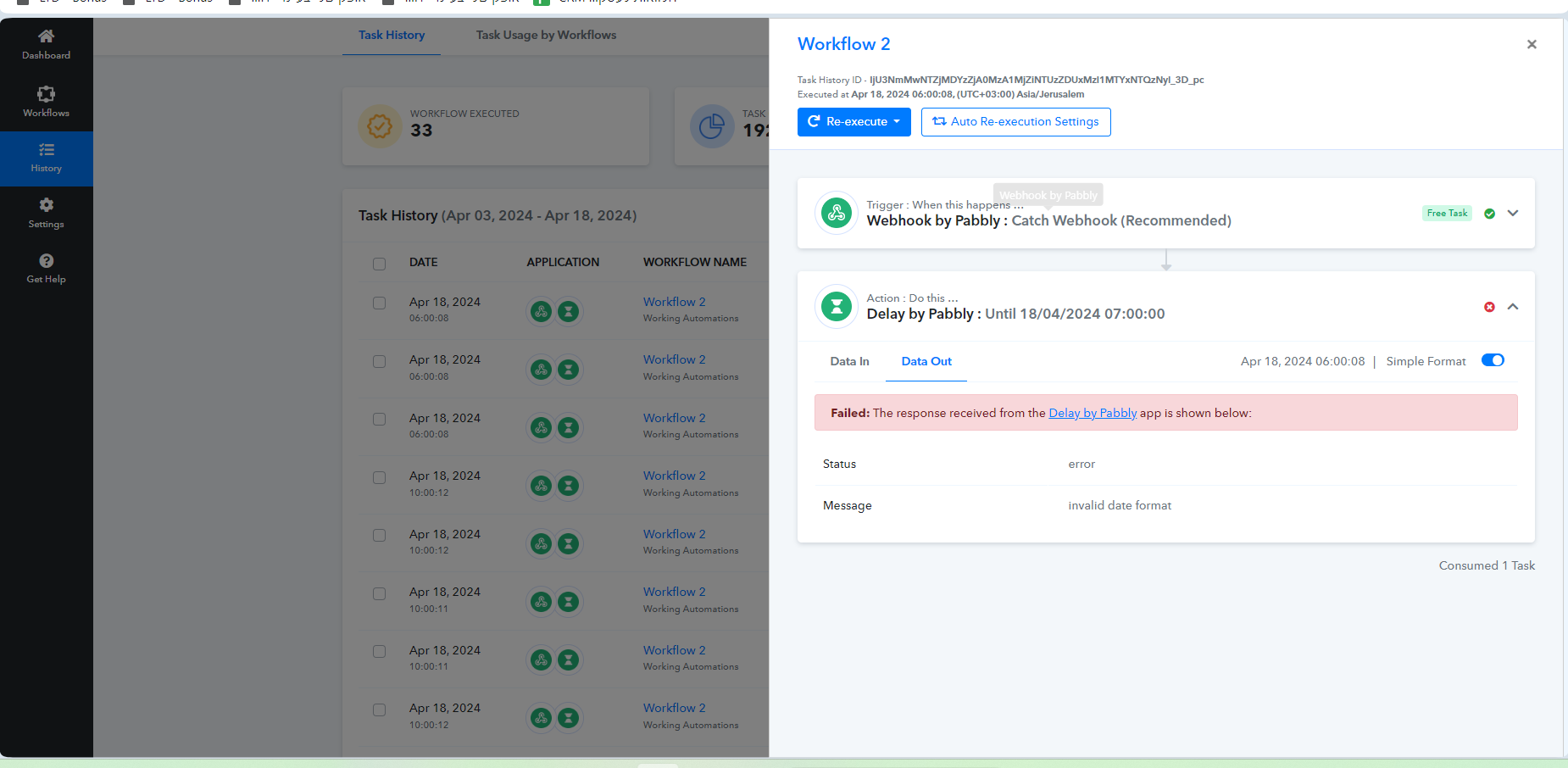Image resolution: width=1568 pixels, height=768 pixels.
Task: Check the fifth task history row checkbox
Action: click(x=379, y=535)
